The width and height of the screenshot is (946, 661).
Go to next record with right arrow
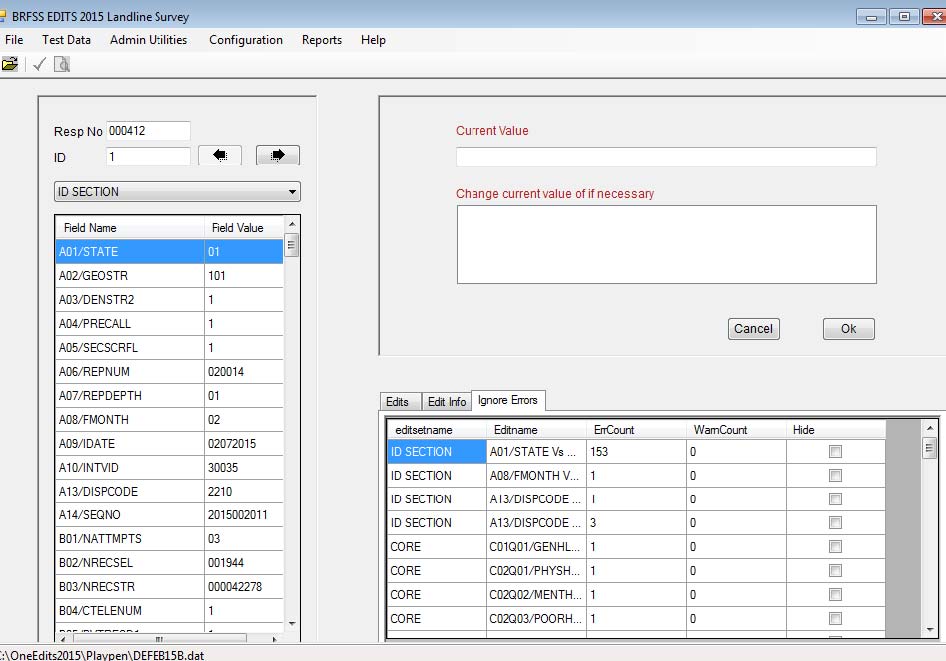pos(278,155)
